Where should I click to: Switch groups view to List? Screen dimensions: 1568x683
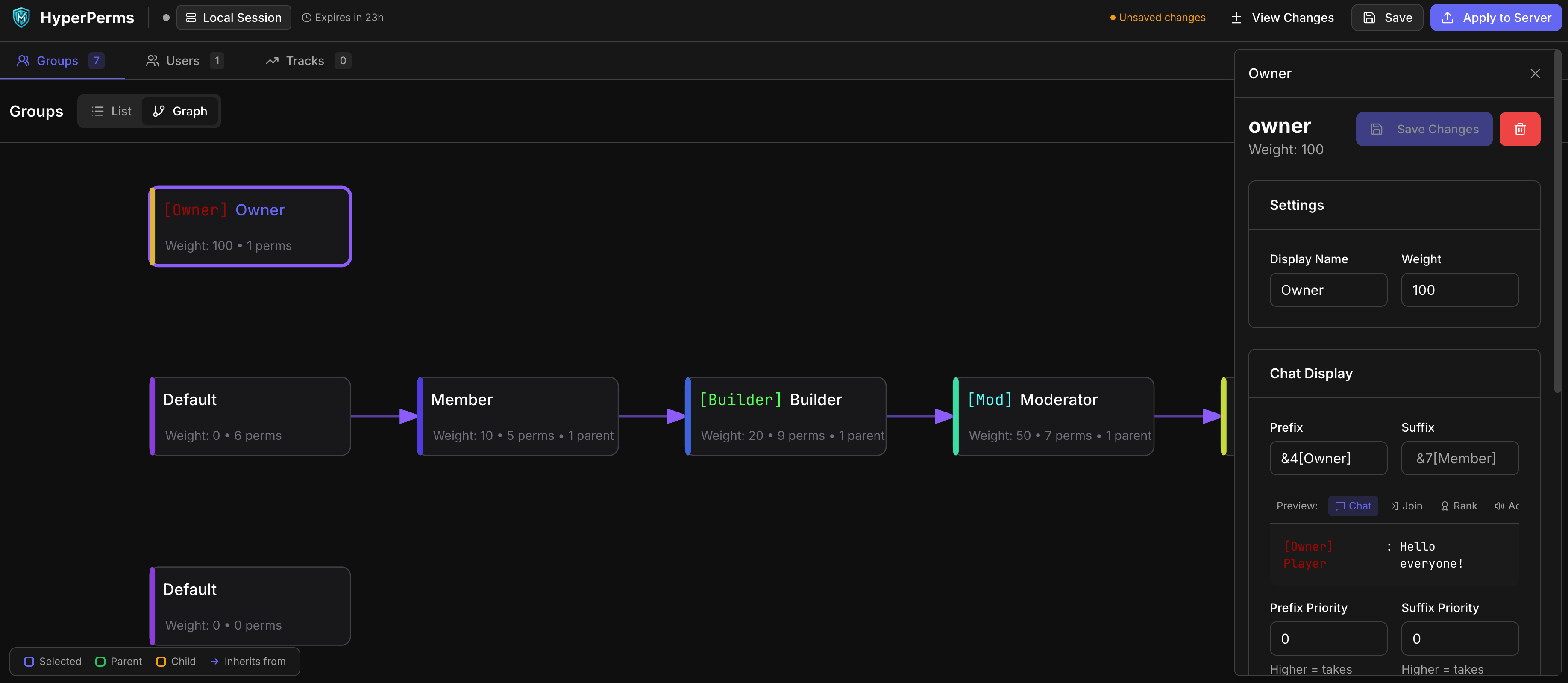tap(112, 112)
